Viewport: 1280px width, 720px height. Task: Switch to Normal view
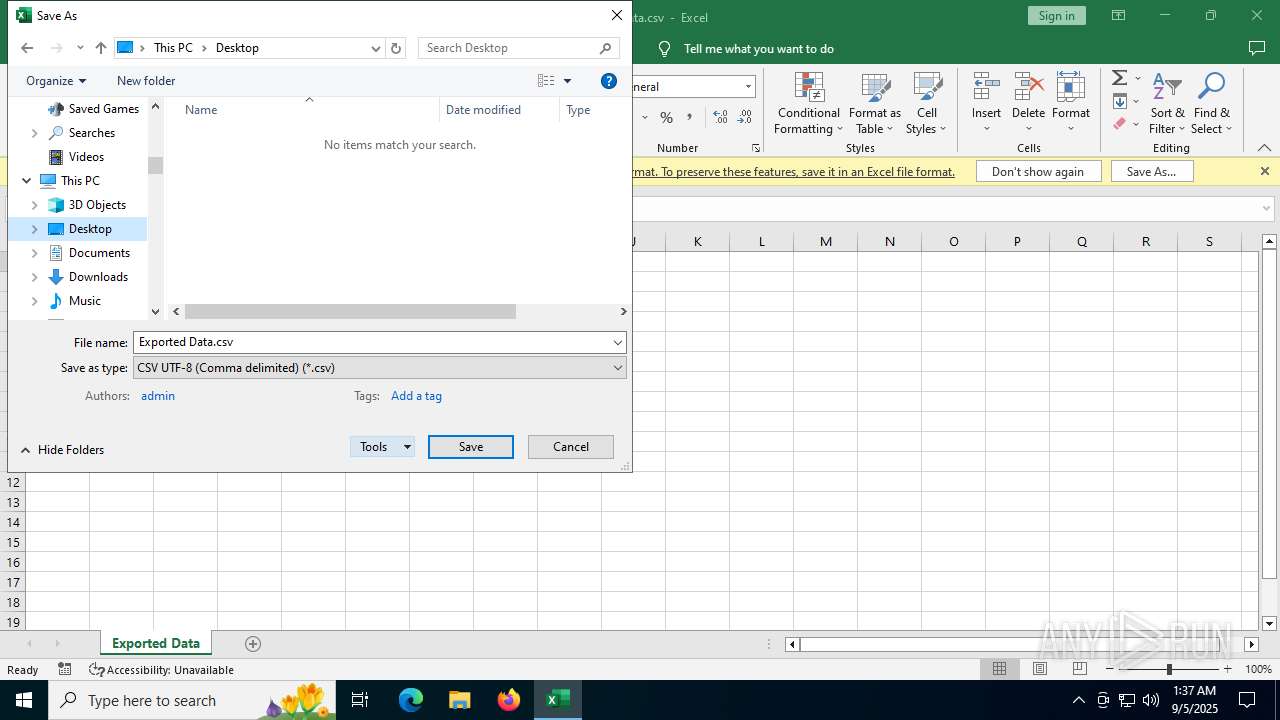click(x=999, y=669)
